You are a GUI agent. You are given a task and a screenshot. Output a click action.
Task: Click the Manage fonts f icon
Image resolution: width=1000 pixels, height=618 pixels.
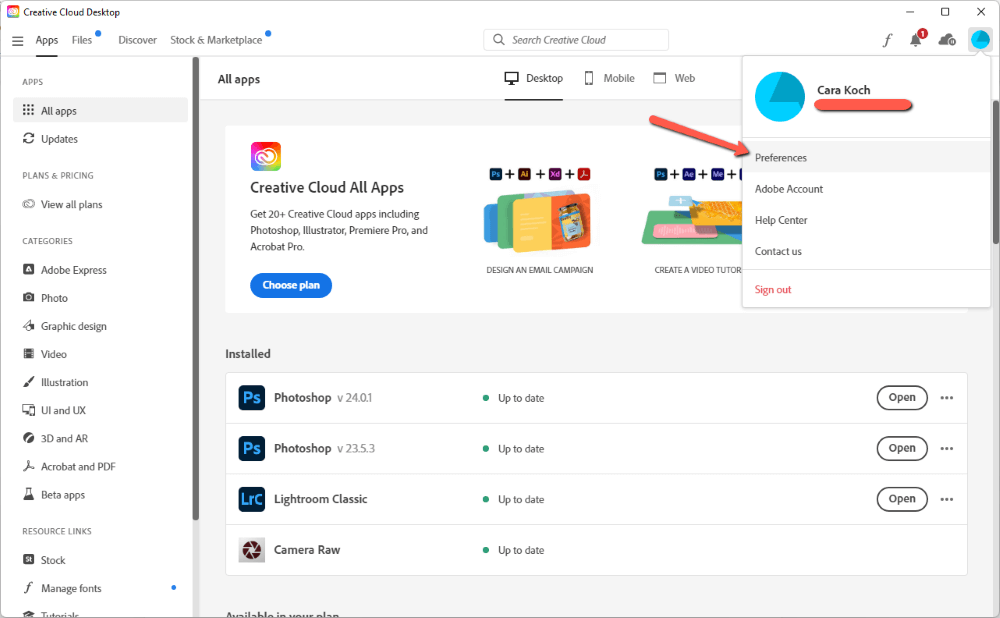[29, 587]
